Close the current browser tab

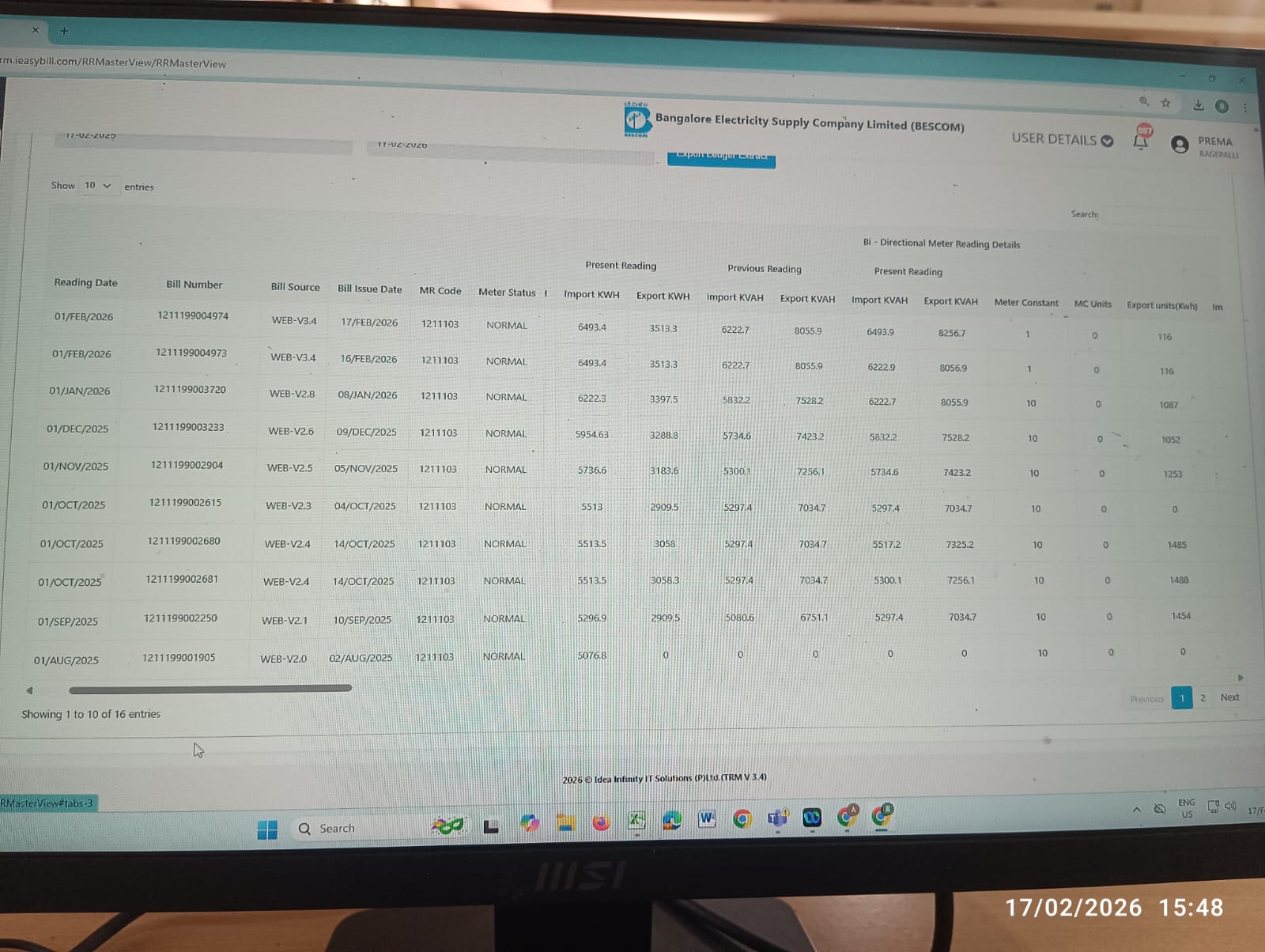[x=35, y=30]
